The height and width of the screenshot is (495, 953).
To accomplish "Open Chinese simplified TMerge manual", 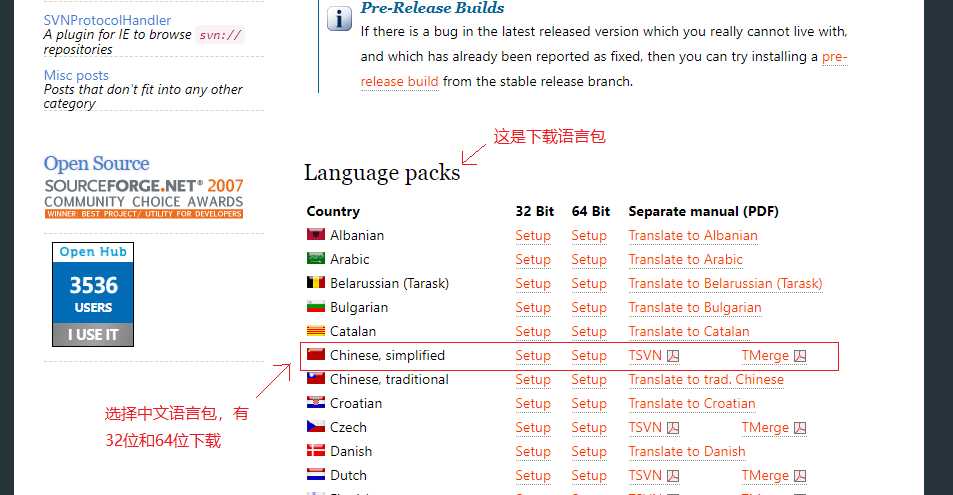I will [x=765, y=356].
